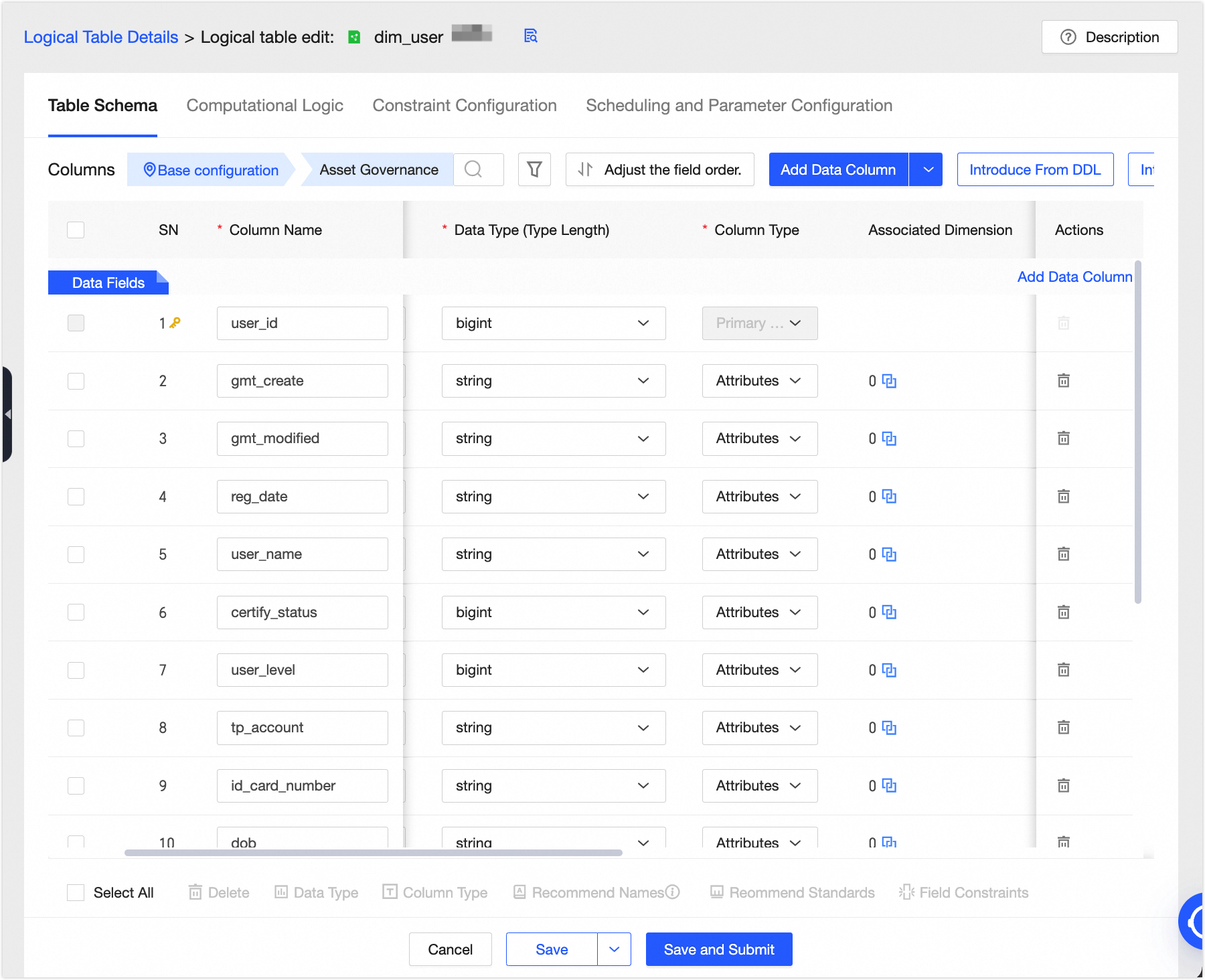Click the Recommend Names info icon

673,892
